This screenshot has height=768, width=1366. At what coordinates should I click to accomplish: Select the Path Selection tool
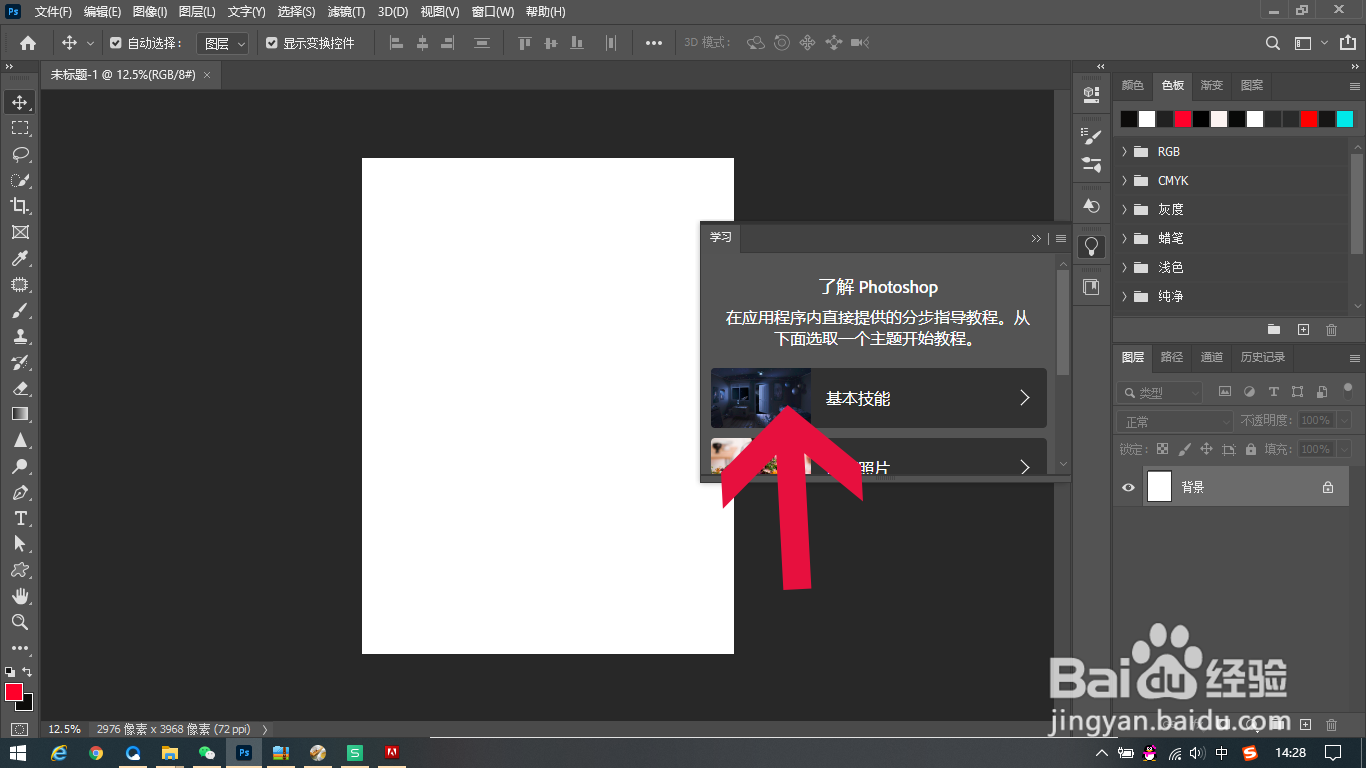click(19, 544)
